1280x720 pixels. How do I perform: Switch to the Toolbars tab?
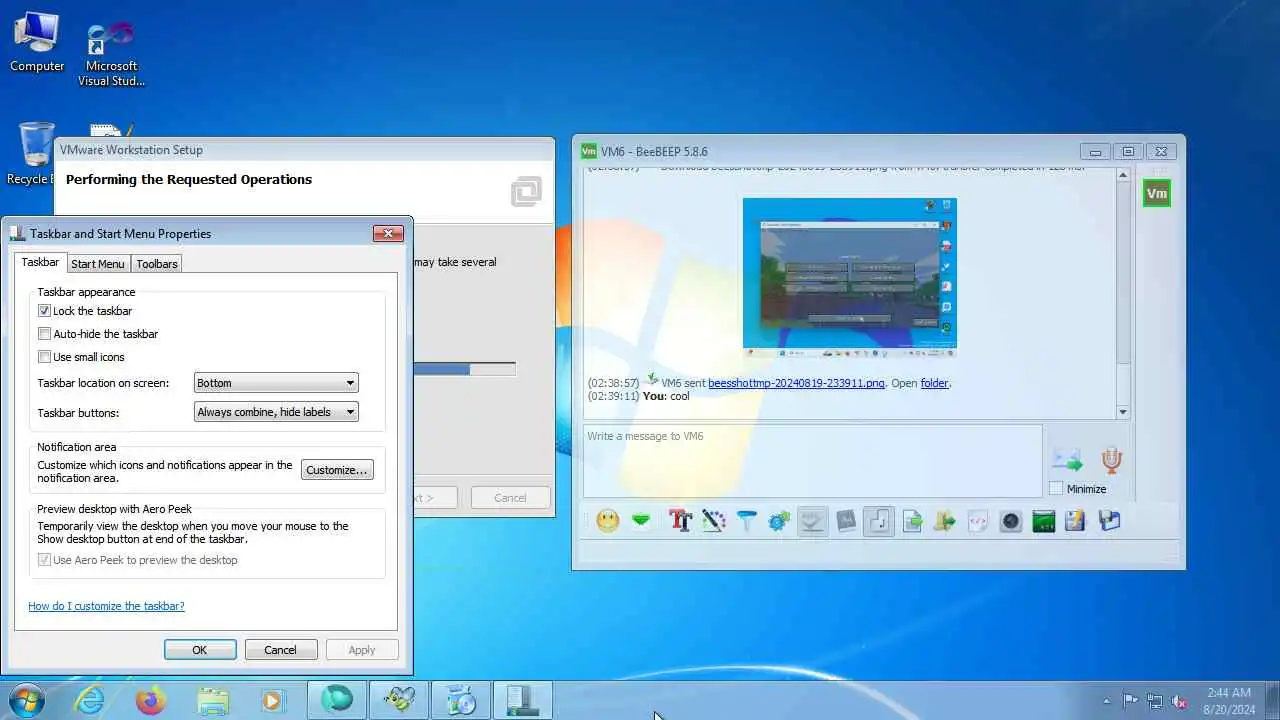click(x=157, y=264)
